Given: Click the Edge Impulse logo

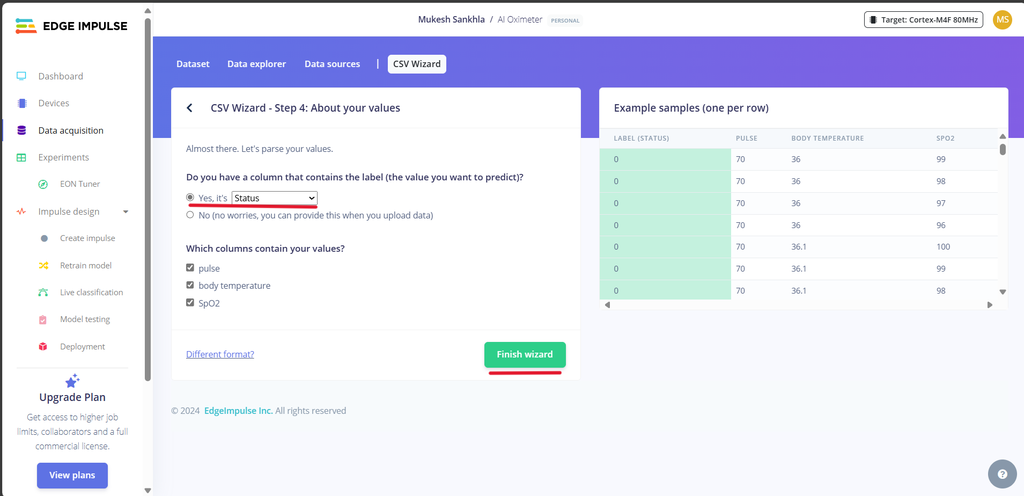Looking at the screenshot, I should tap(71, 26).
